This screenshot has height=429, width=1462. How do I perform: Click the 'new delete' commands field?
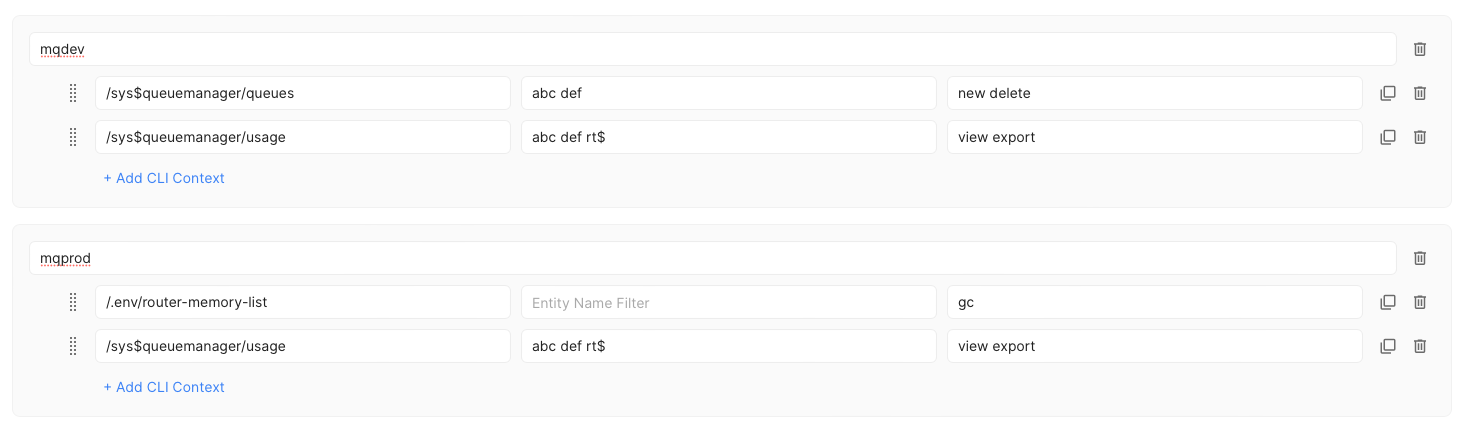[x=1154, y=93]
